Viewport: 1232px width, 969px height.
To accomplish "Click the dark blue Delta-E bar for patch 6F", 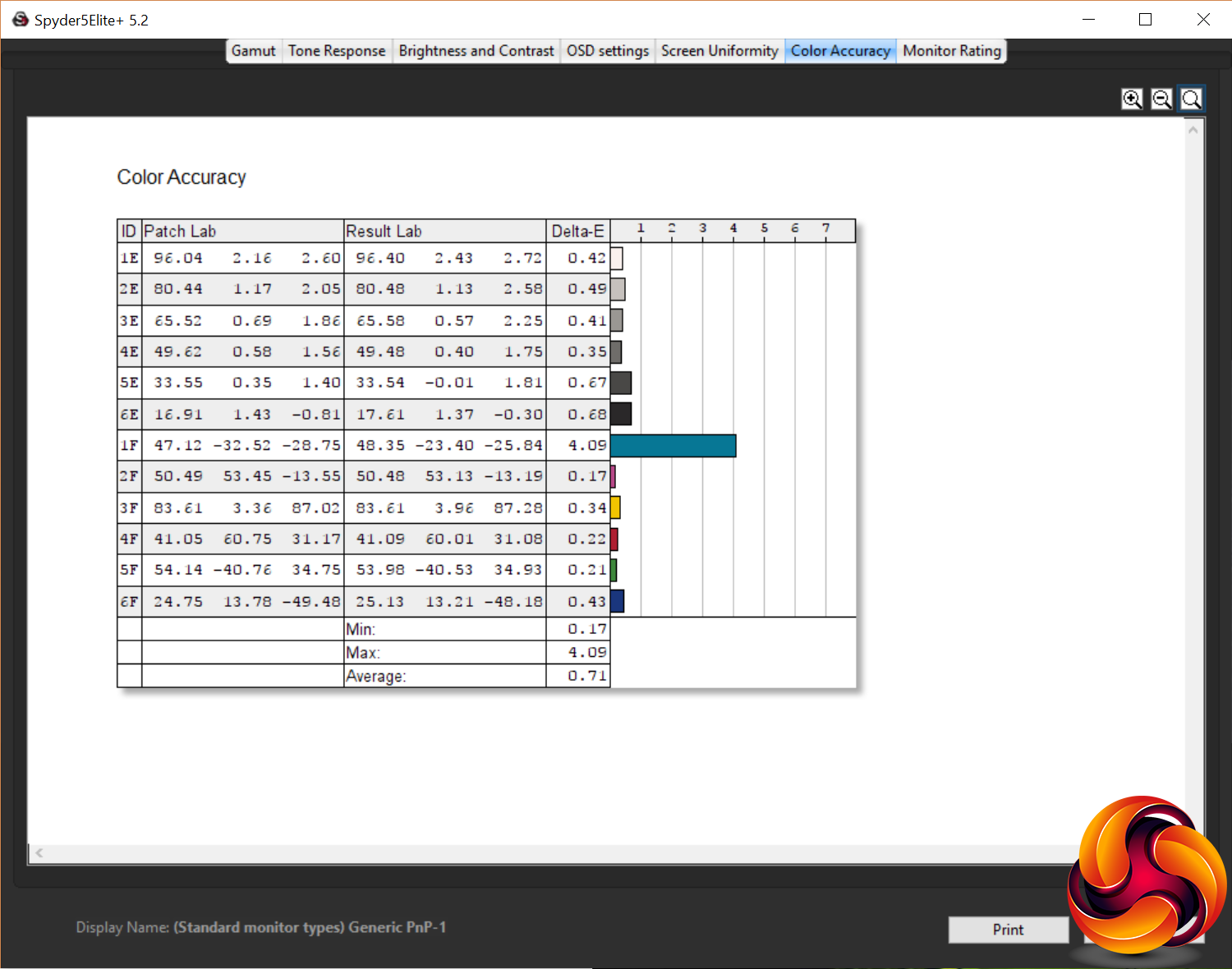I will pyautogui.click(x=618, y=601).
